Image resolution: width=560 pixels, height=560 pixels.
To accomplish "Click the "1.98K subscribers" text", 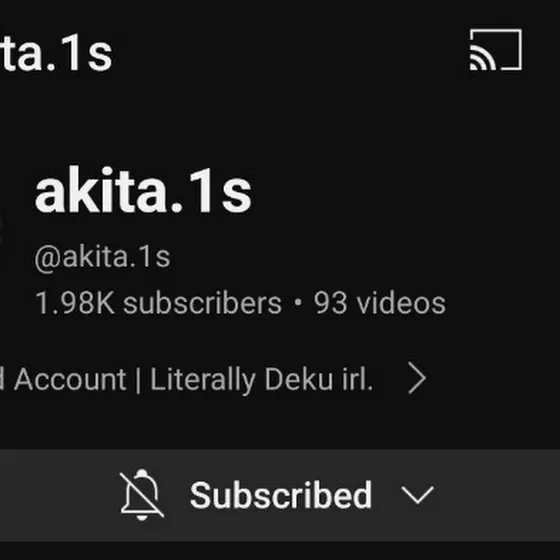I will click(x=159, y=303).
